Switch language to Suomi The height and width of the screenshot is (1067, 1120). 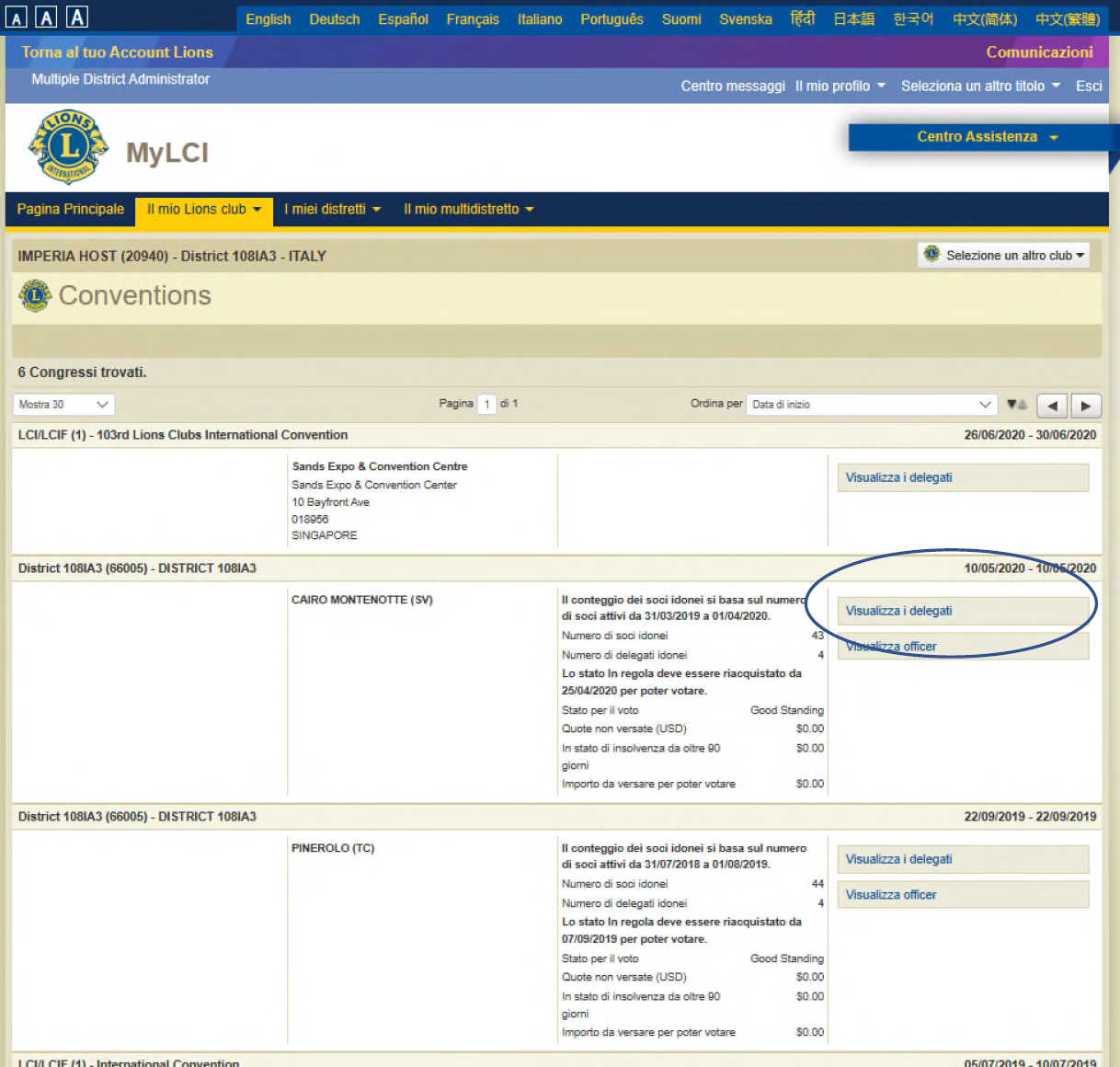point(681,19)
